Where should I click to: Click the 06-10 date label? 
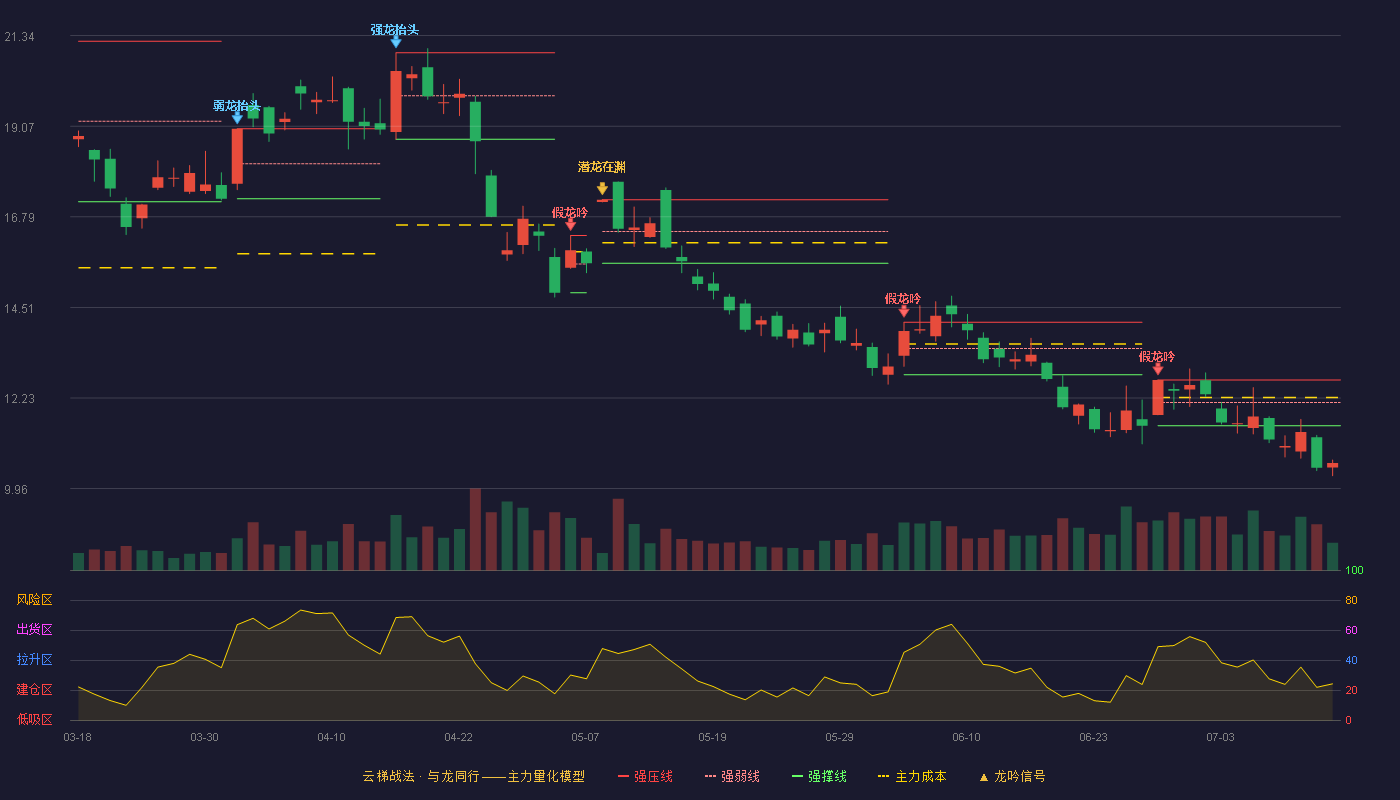click(x=966, y=737)
